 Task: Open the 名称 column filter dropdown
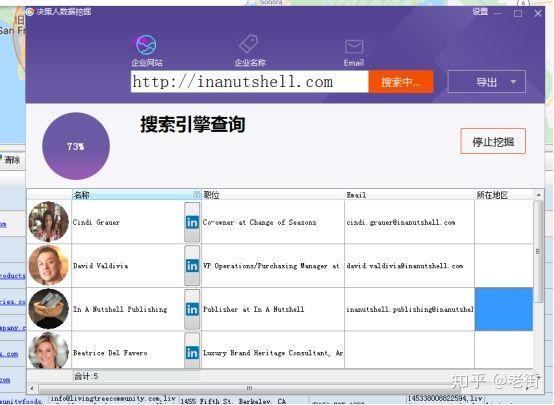pos(196,194)
